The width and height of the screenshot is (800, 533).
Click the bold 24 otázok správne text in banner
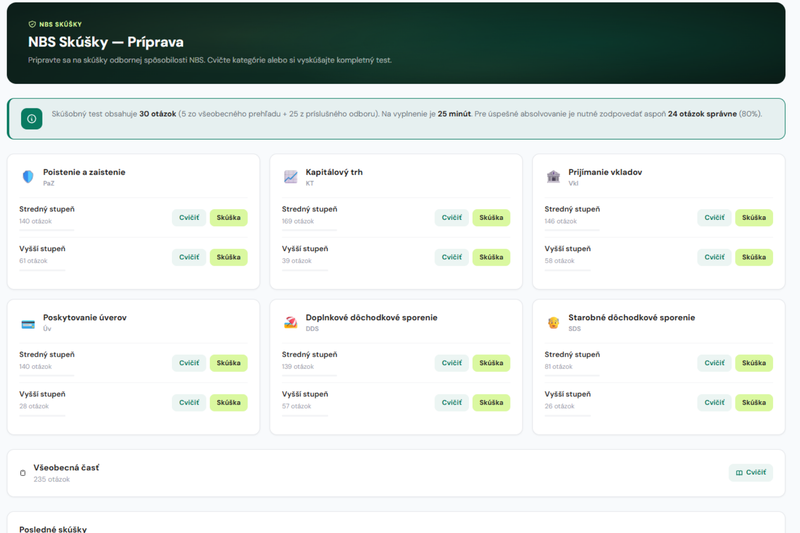tap(702, 114)
